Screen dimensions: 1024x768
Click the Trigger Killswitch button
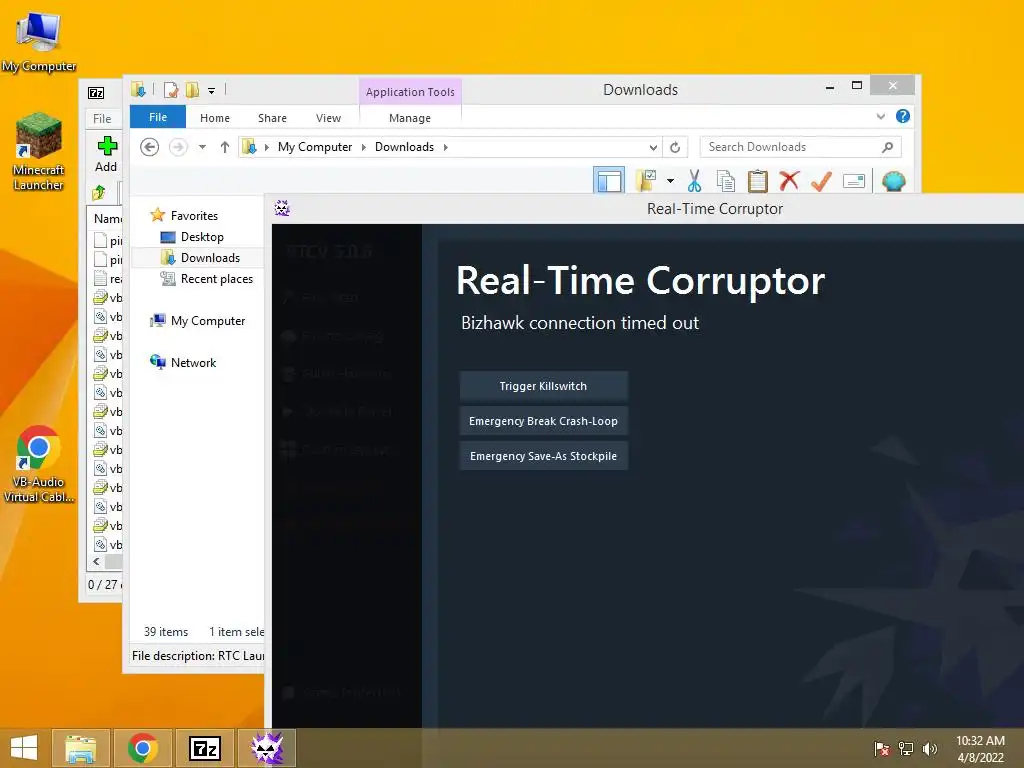tap(543, 386)
